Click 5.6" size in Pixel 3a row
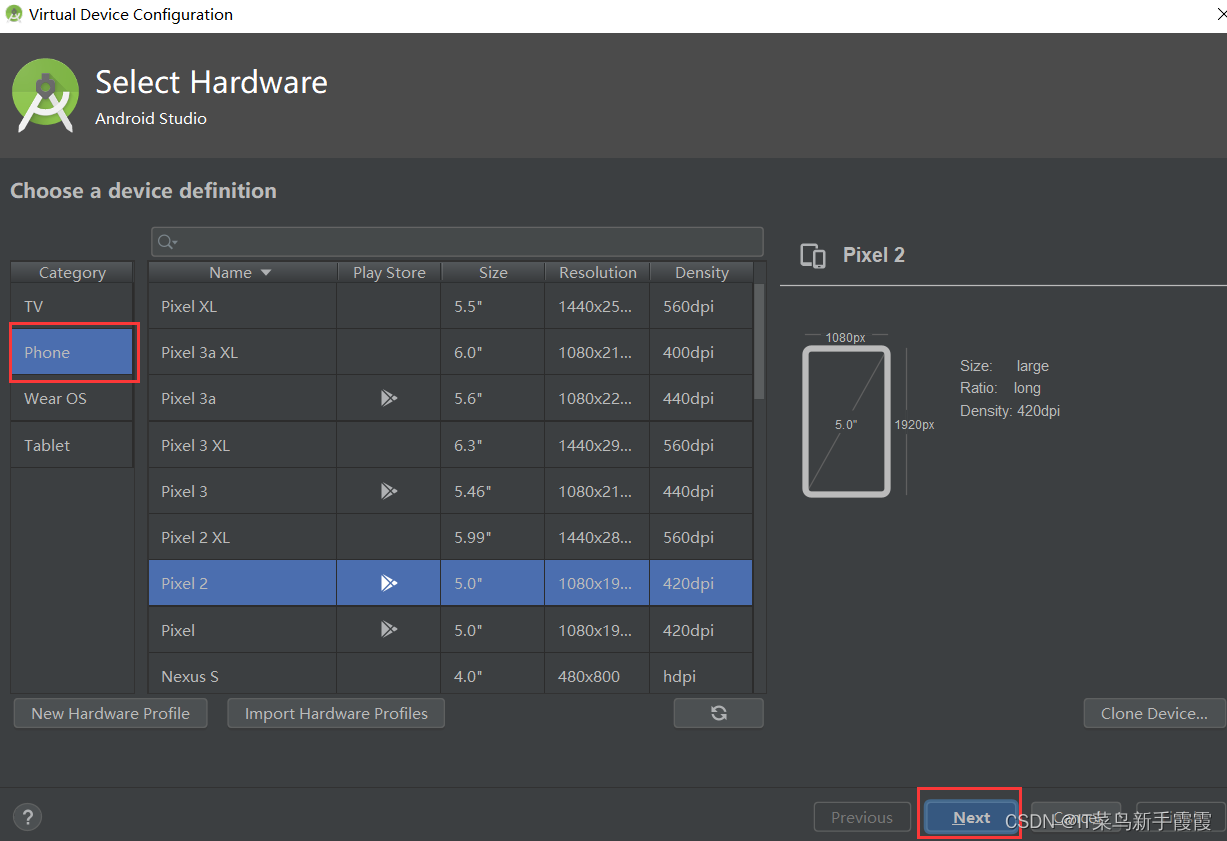Viewport: 1227px width, 841px height. coord(493,398)
